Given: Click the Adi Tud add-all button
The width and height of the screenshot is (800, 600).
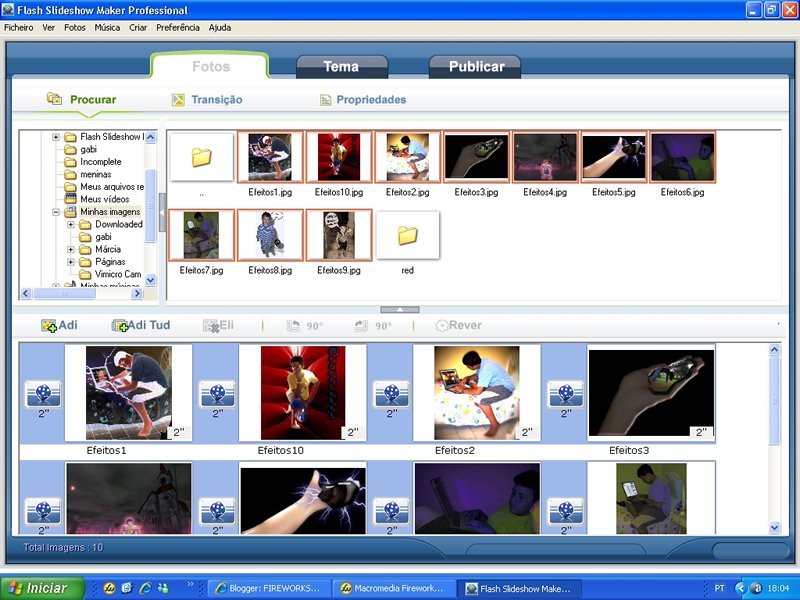Looking at the screenshot, I should pyautogui.click(x=141, y=326).
